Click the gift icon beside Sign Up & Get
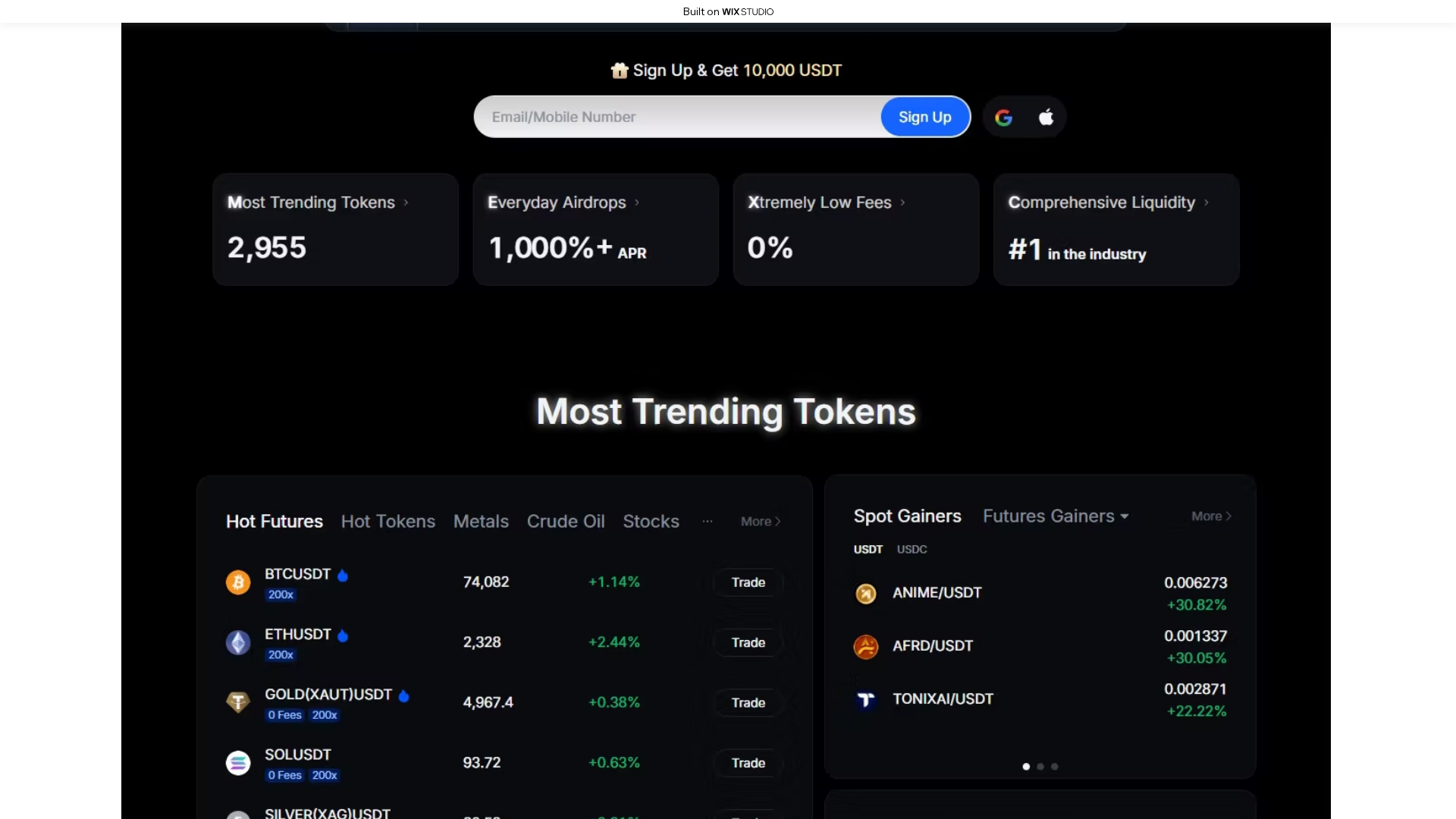1456x819 pixels. (x=620, y=71)
